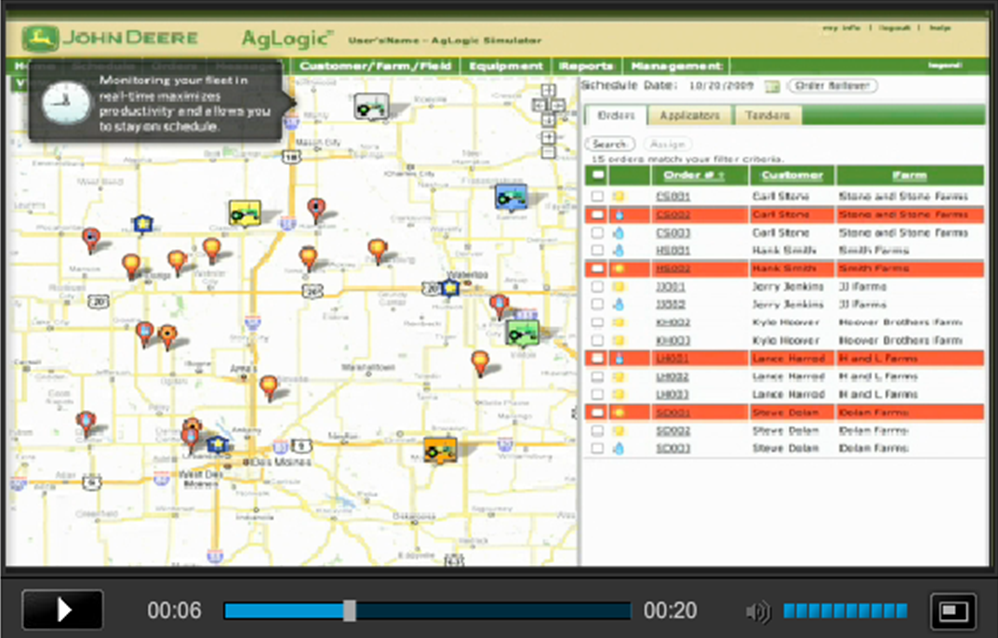Select the blue tractor on the map
998x638 pixels.
point(511,196)
